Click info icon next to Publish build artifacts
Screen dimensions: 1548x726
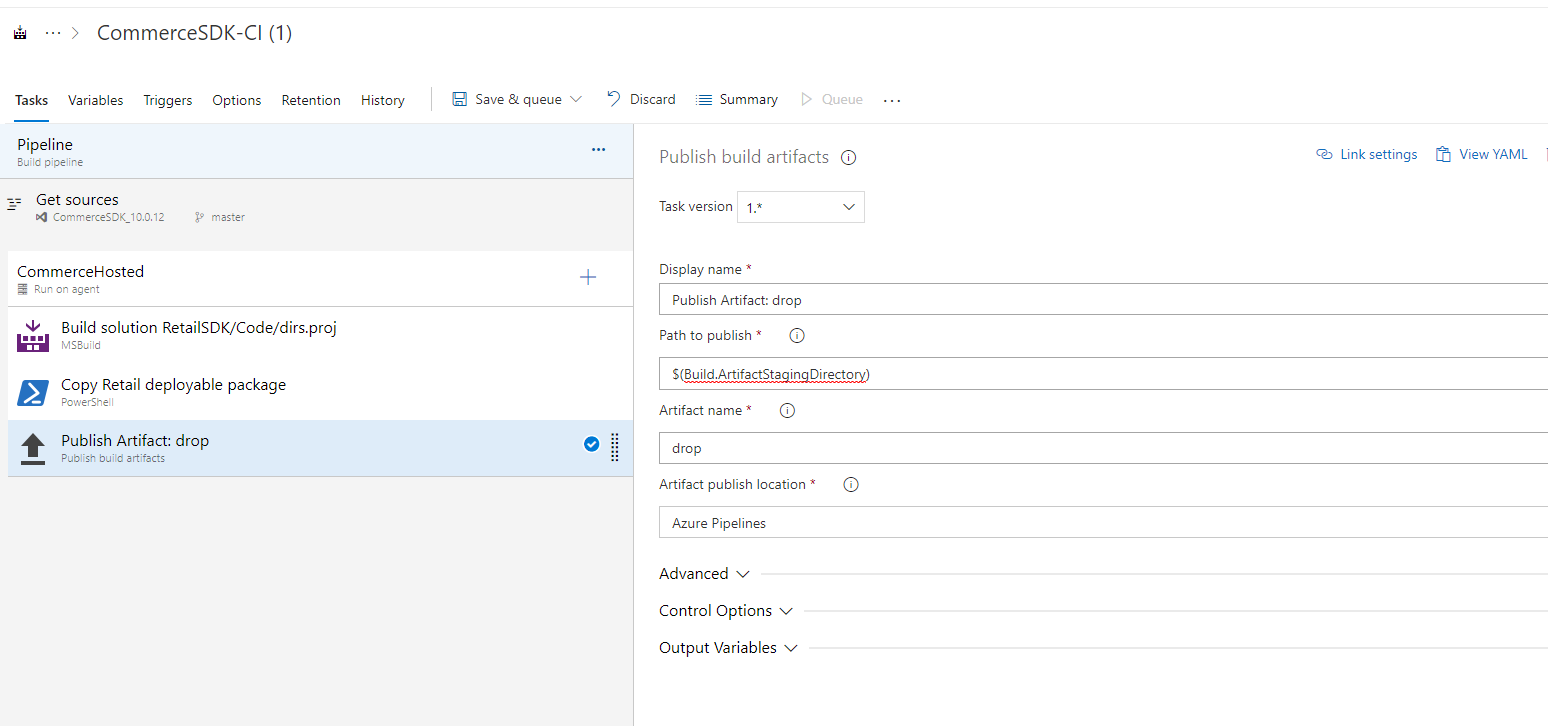point(849,157)
